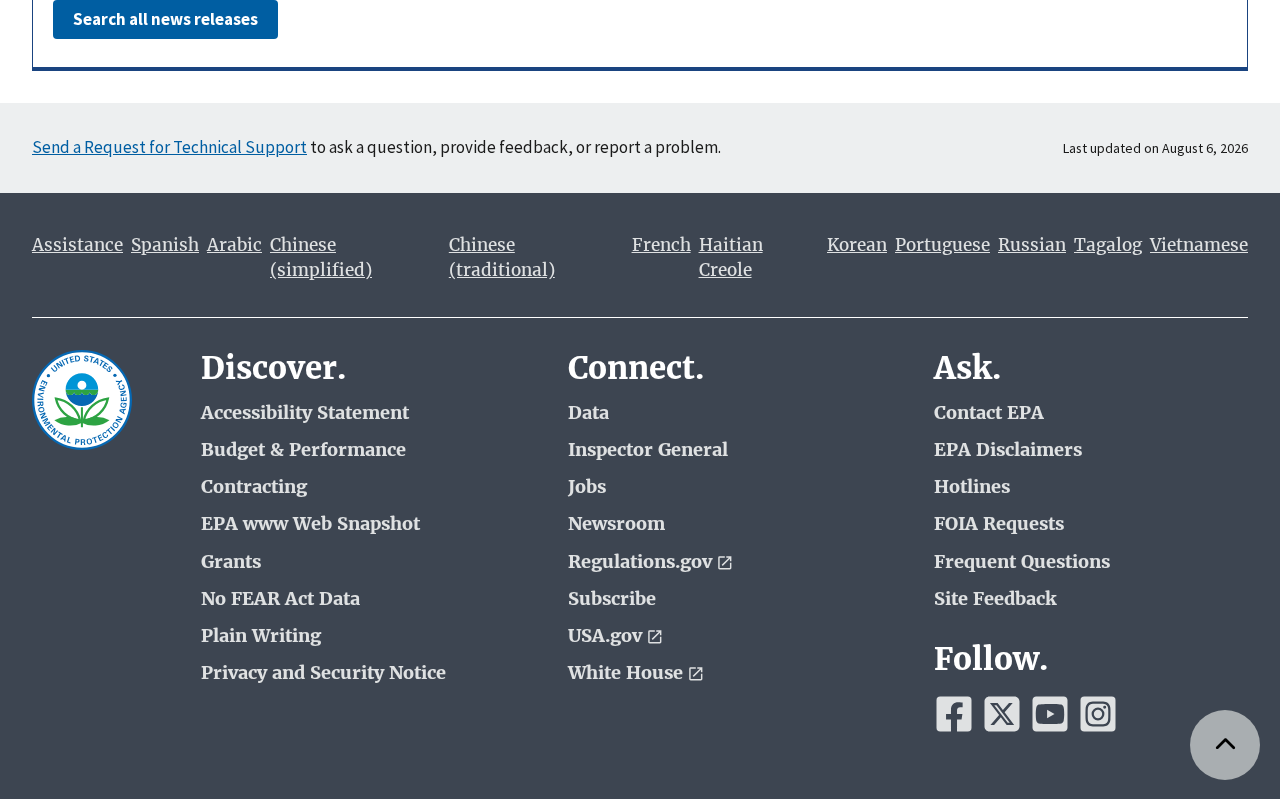
Task: Open EPA's X (Twitter) icon
Action: point(1002,714)
